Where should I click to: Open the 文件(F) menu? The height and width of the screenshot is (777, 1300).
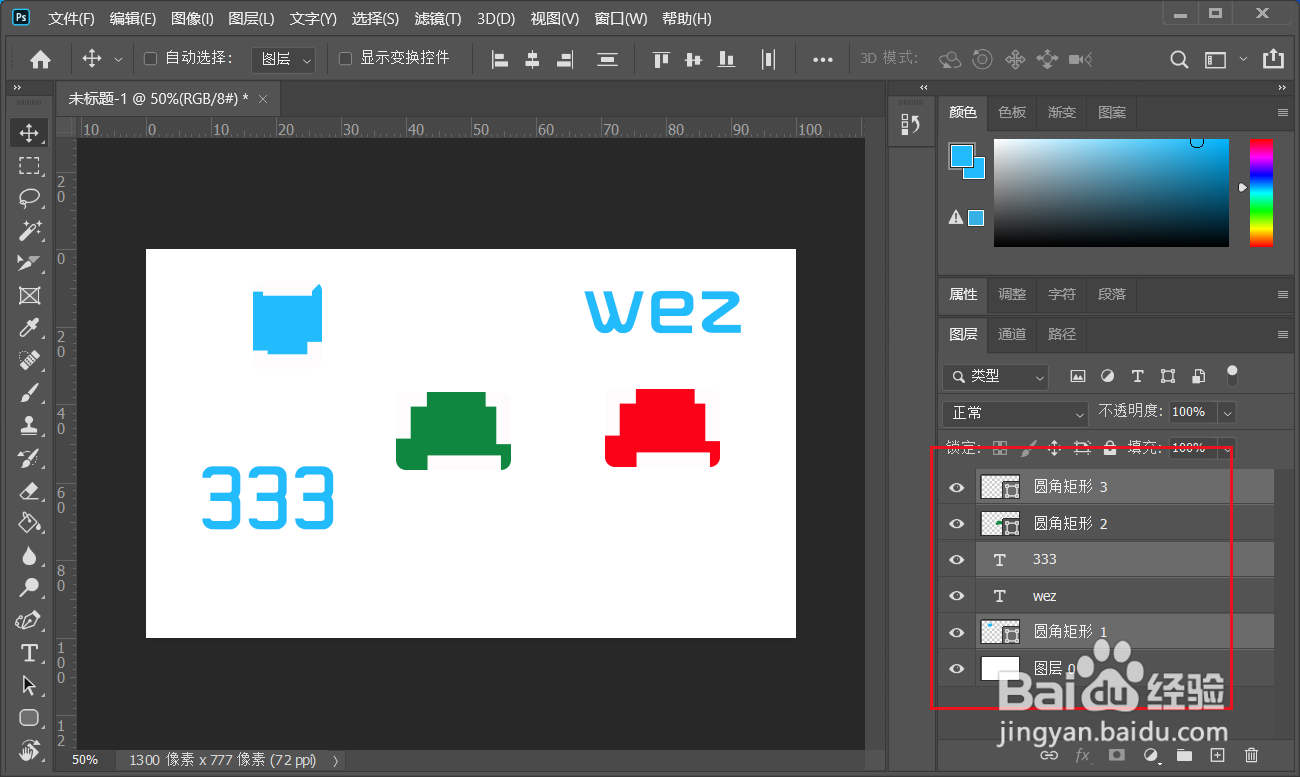(x=72, y=19)
